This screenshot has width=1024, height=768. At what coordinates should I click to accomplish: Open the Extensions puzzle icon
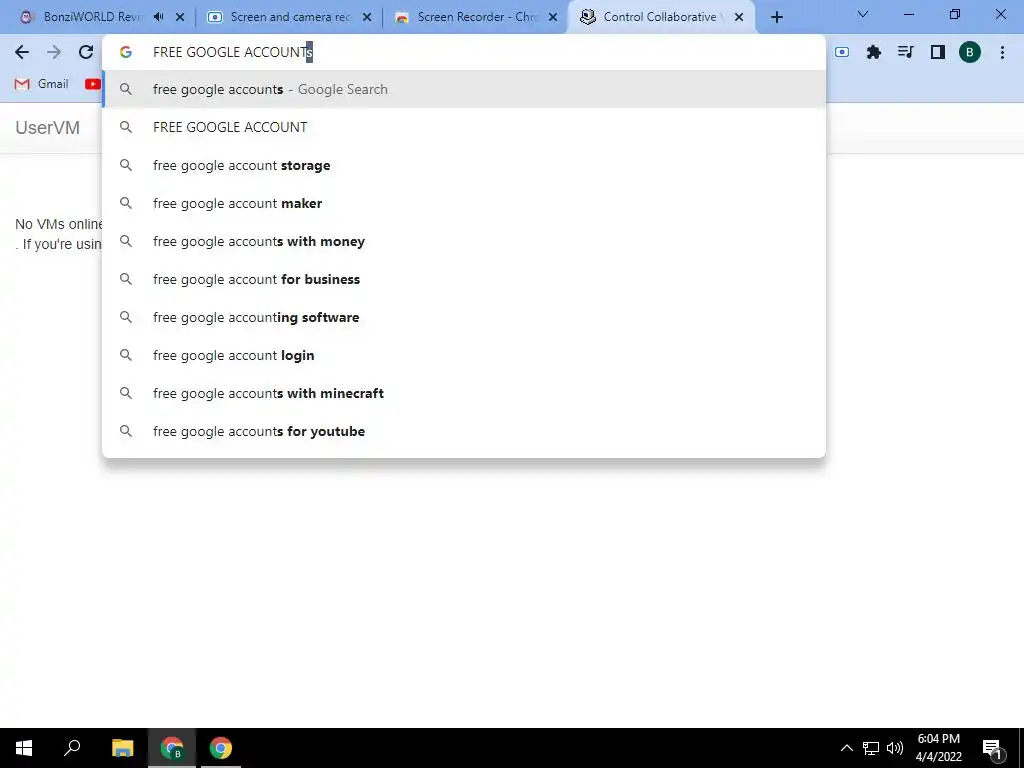[873, 52]
